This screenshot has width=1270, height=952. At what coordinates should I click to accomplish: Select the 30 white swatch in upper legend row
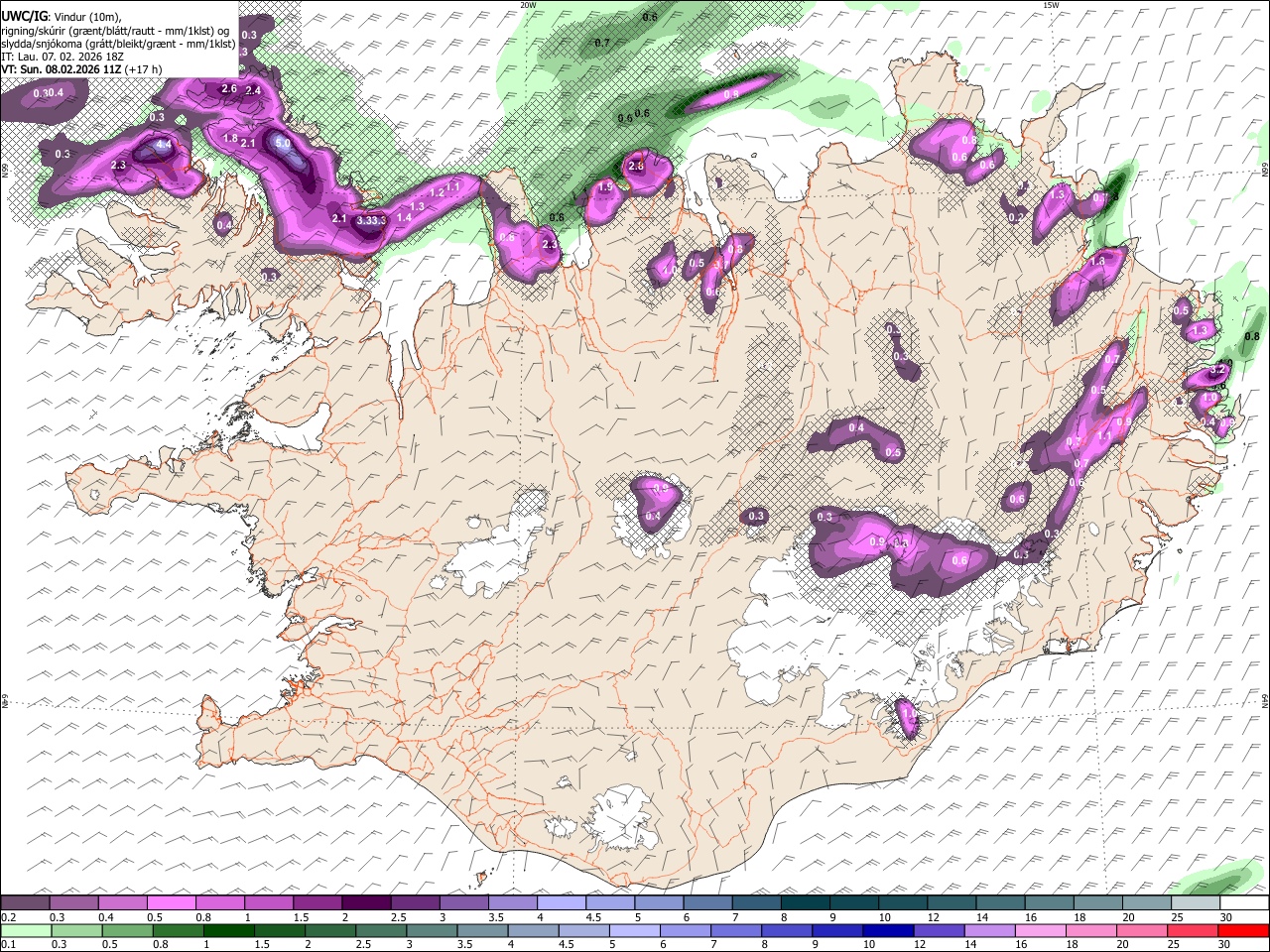(x=1243, y=903)
